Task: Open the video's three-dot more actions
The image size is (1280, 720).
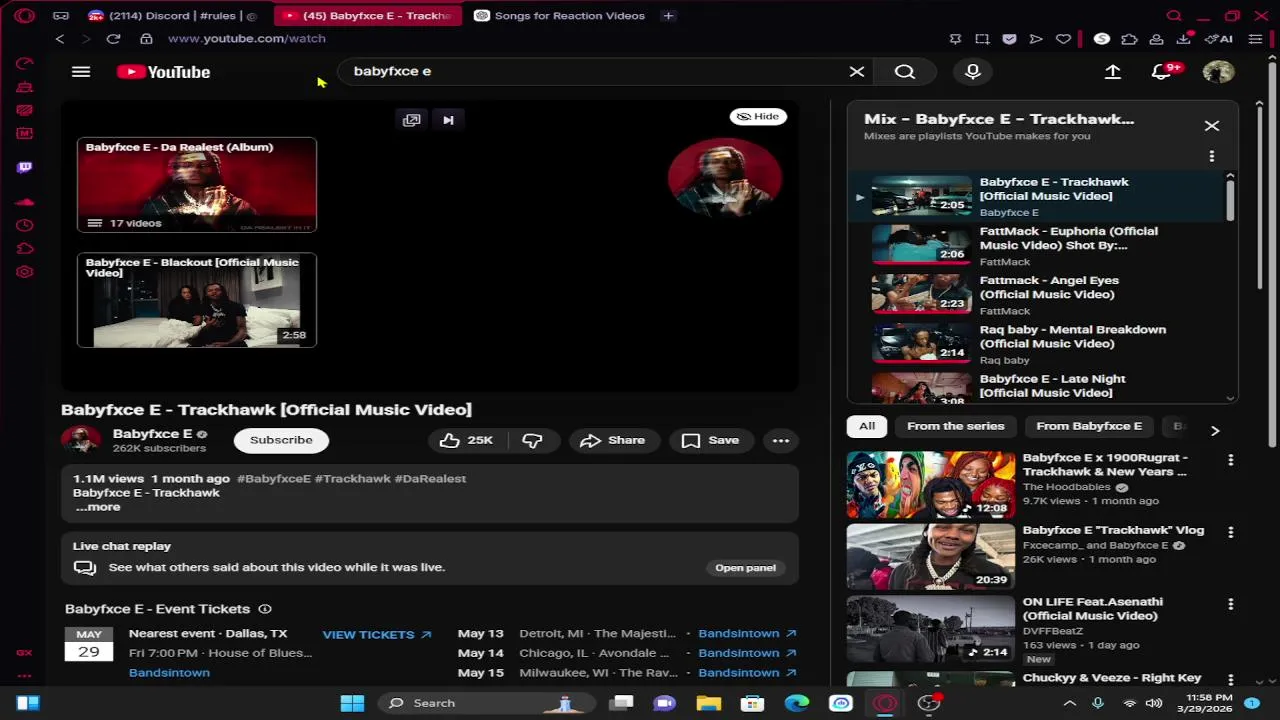Action: pos(781,440)
